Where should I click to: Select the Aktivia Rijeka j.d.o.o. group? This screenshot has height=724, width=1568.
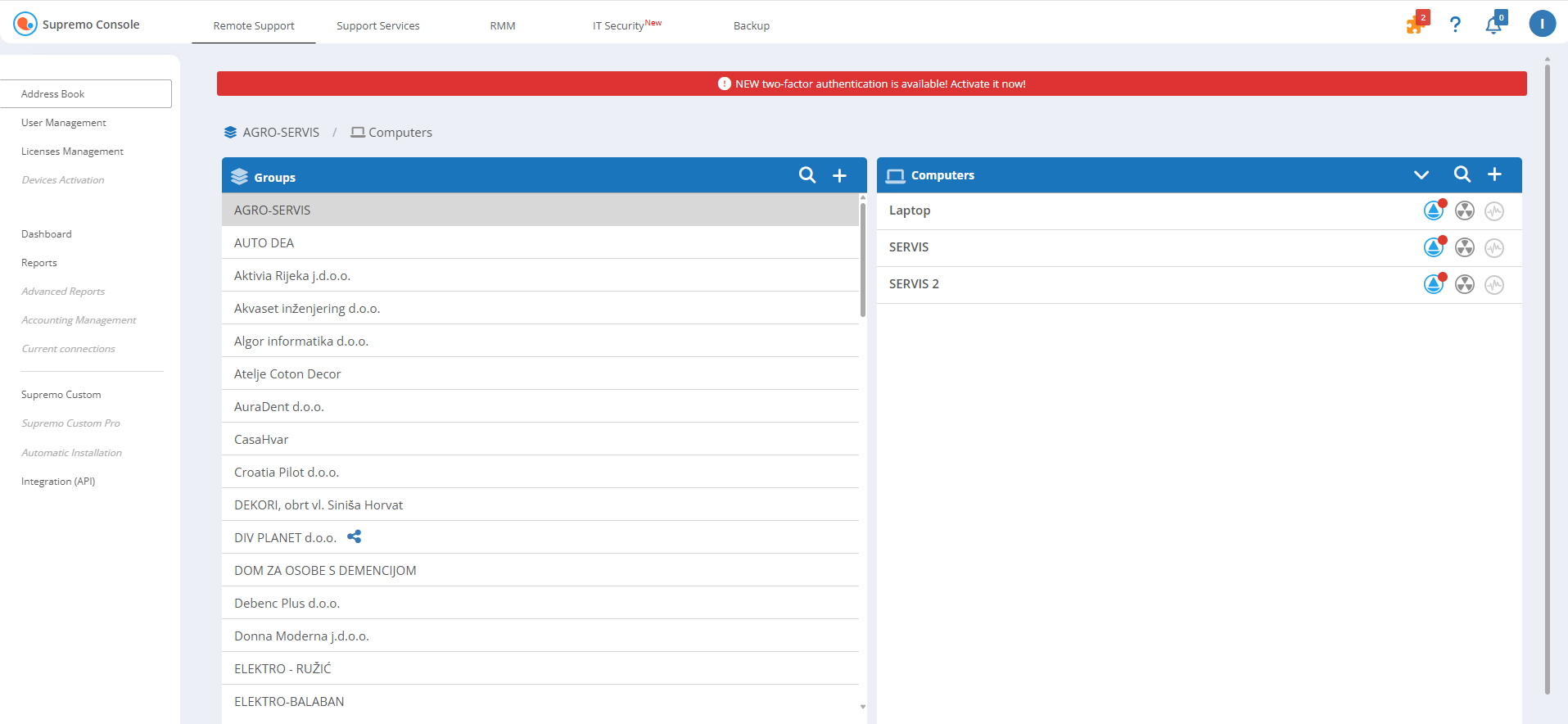[x=540, y=275]
